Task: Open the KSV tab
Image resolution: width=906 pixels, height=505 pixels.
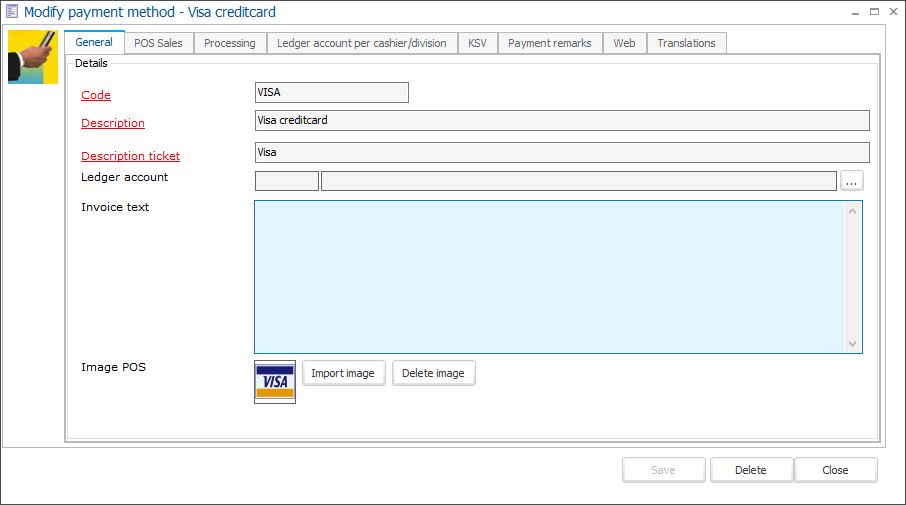Action: 477,43
